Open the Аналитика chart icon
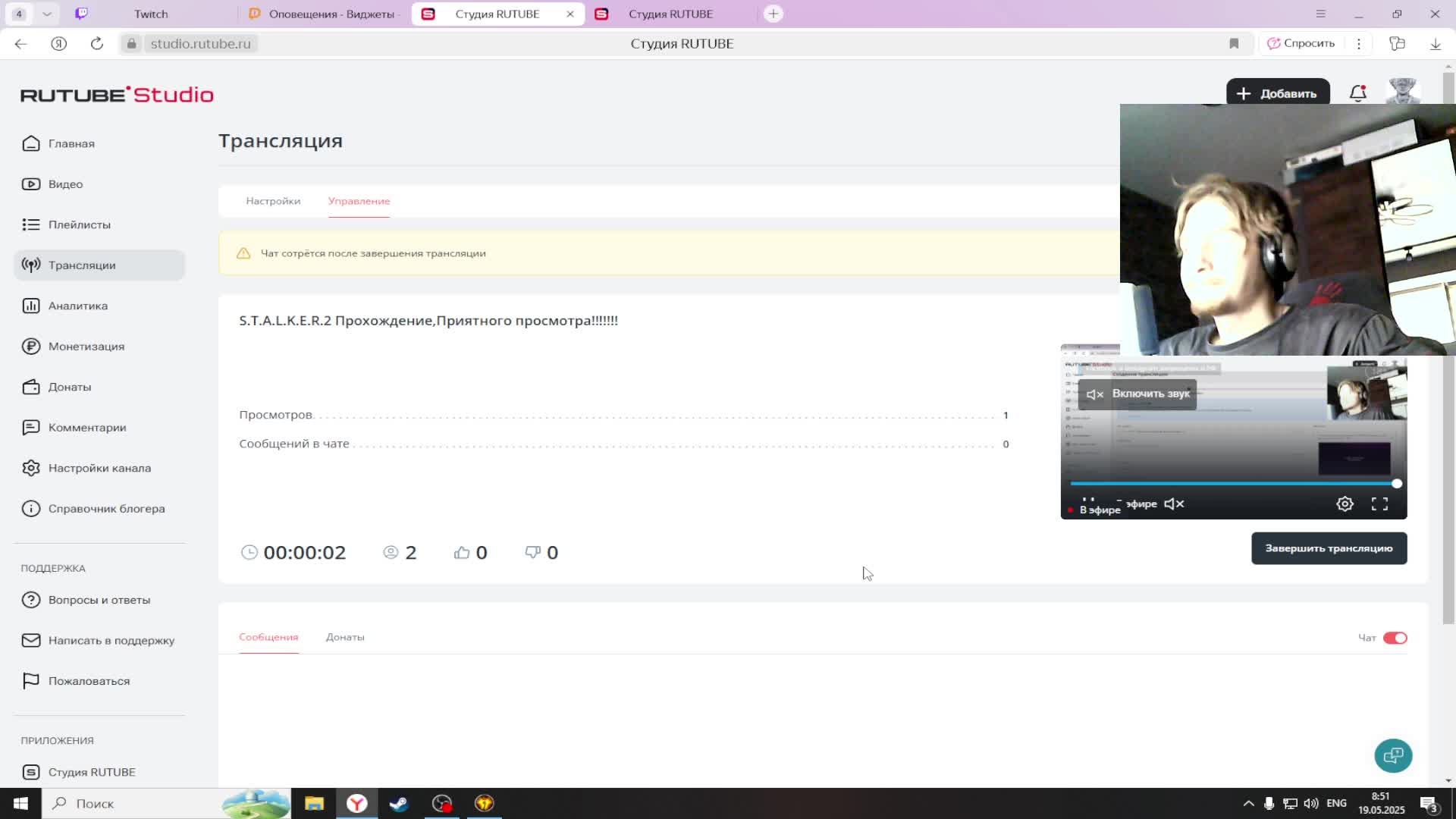This screenshot has height=819, width=1456. tap(31, 306)
